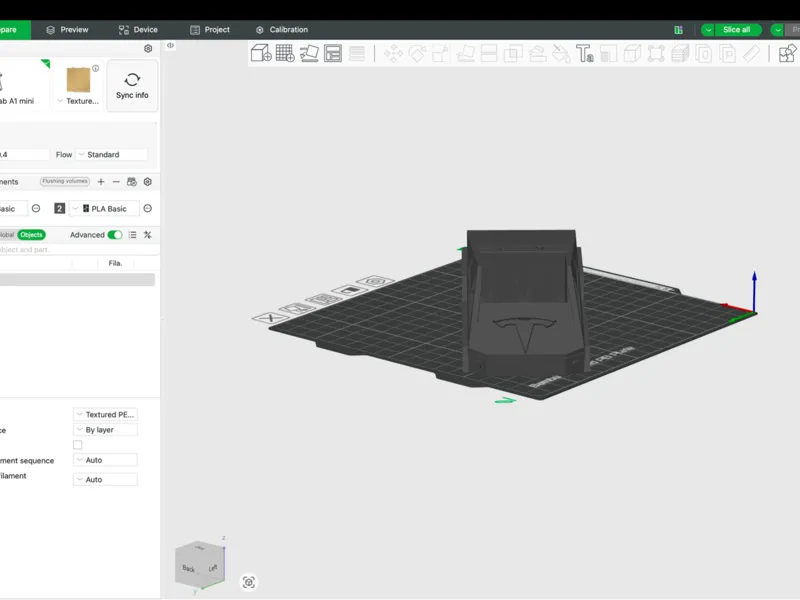800x600 pixels.
Task: Click the Auto orient toolbar icon
Action: (x=309, y=53)
